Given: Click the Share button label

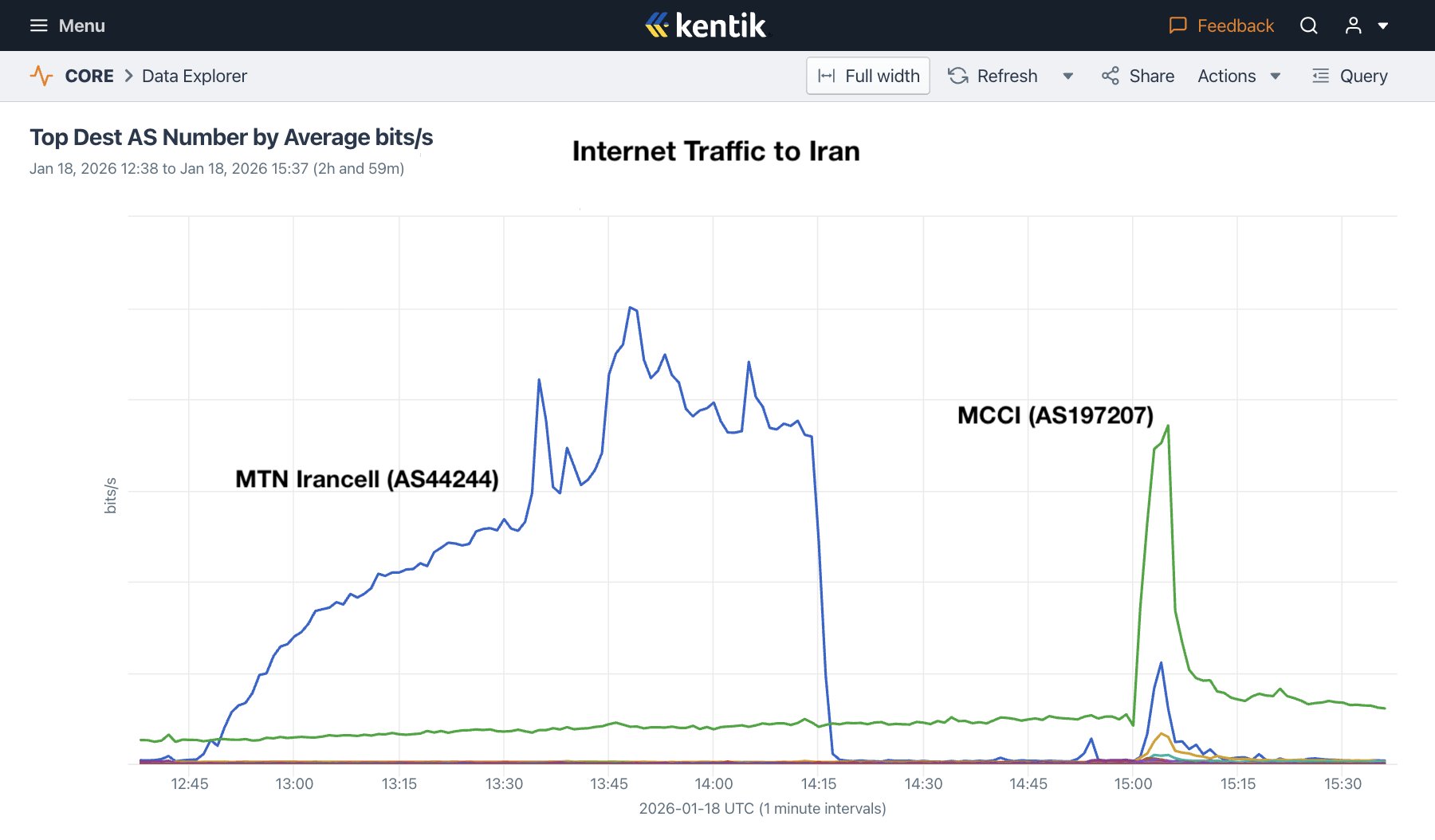Looking at the screenshot, I should point(1151,76).
